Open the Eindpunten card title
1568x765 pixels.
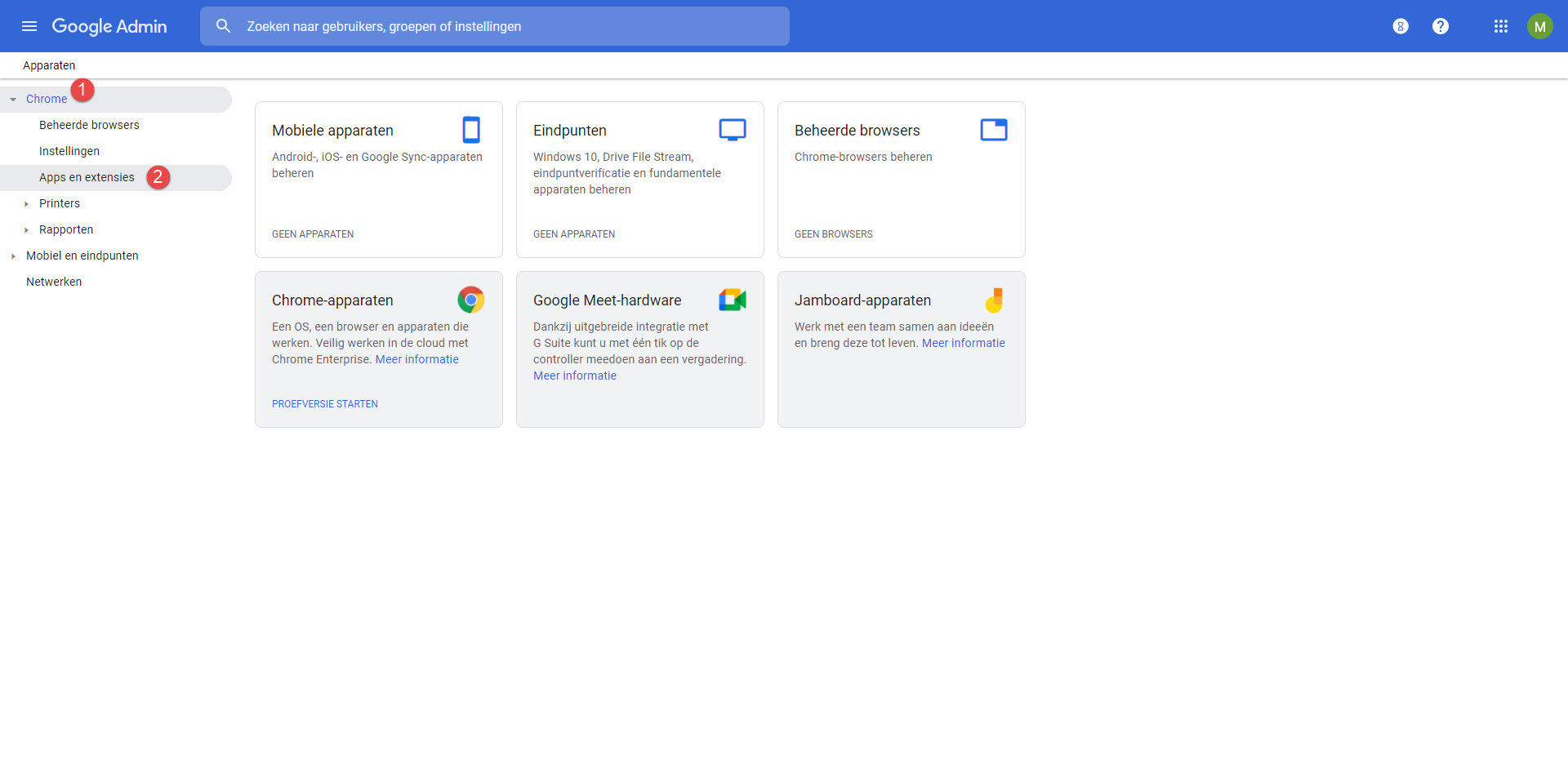click(570, 131)
